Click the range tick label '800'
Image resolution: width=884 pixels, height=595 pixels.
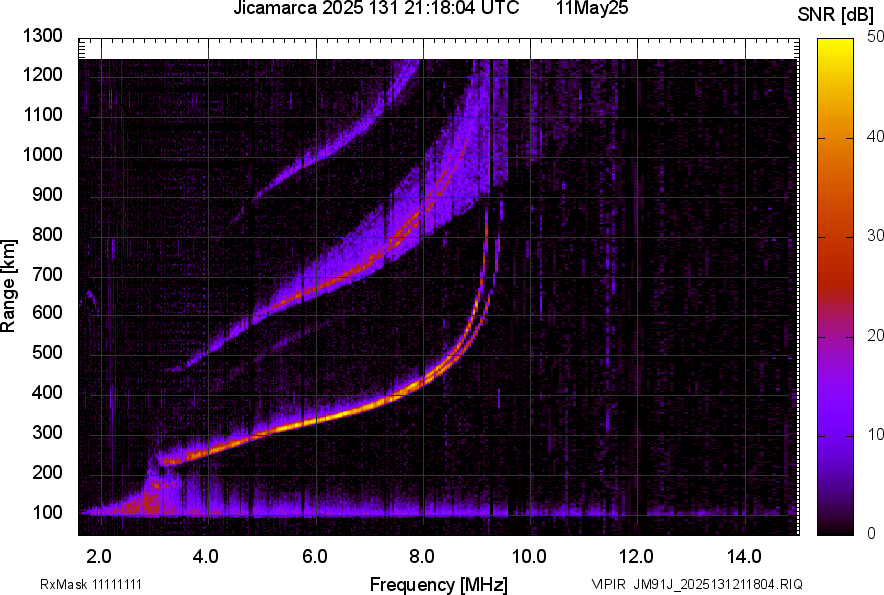47,234
